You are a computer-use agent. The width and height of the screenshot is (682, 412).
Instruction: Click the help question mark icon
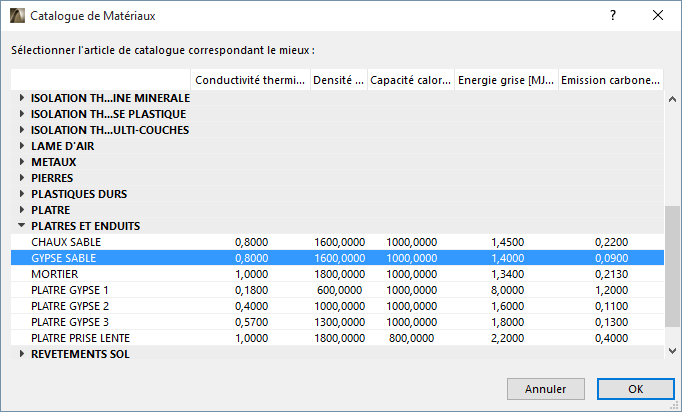tap(612, 16)
